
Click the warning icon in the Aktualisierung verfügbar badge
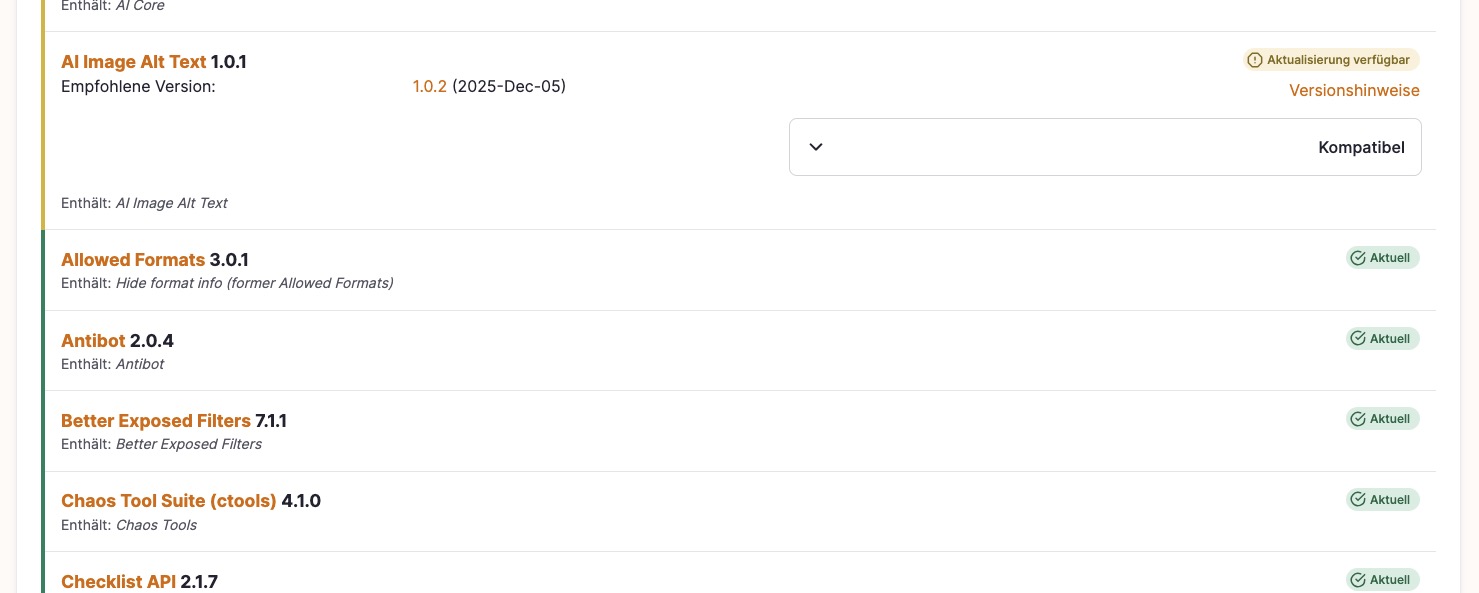click(1255, 60)
